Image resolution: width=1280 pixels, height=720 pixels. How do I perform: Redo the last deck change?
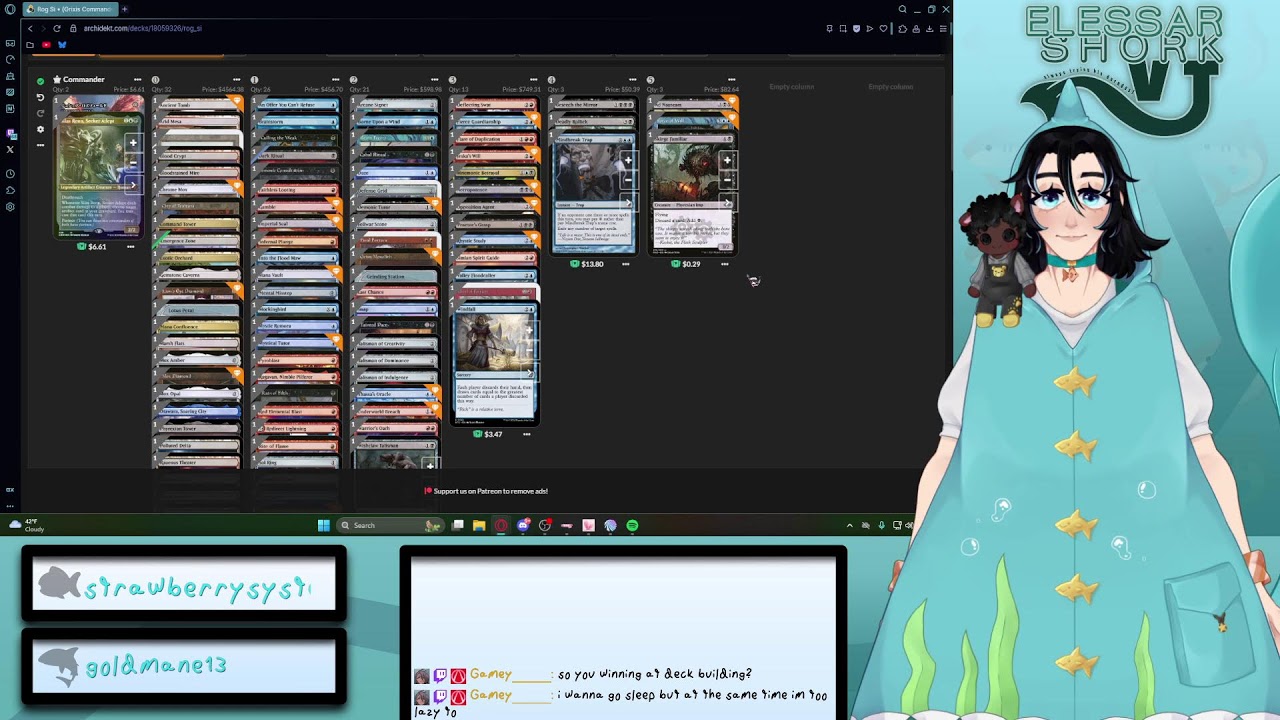click(x=40, y=113)
